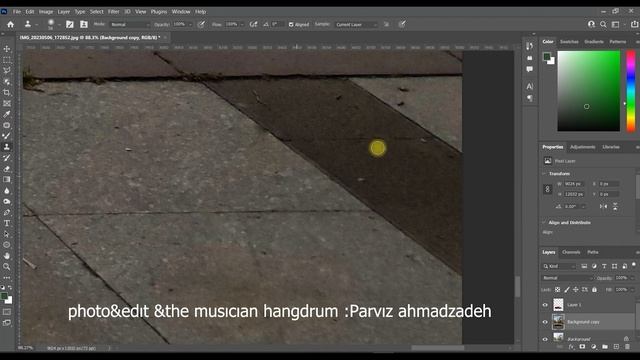This screenshot has height=360, width=640.
Task: Hide Layer 1 via eye icon
Action: coord(545,305)
